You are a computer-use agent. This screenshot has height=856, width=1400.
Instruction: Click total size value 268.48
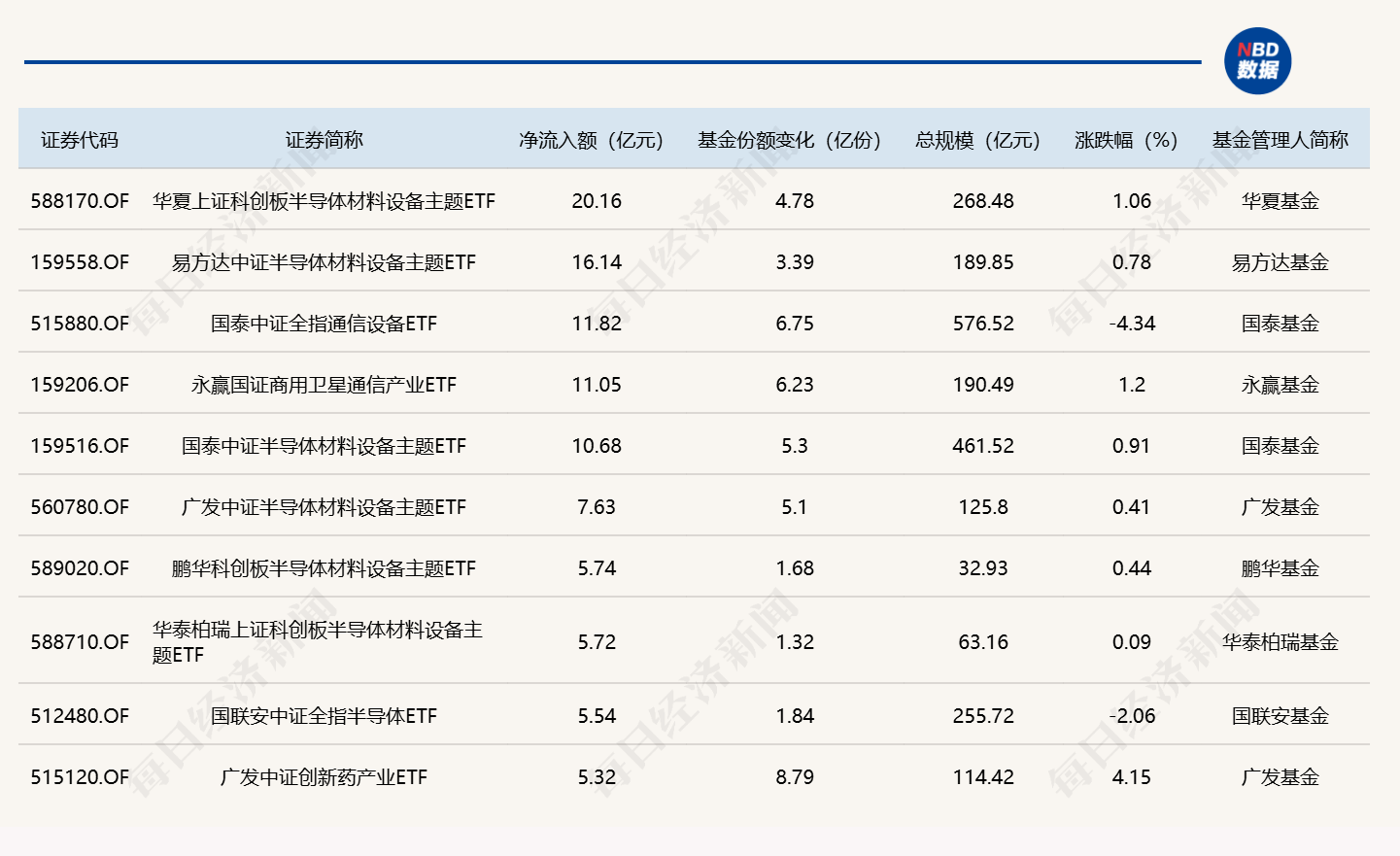tap(983, 201)
